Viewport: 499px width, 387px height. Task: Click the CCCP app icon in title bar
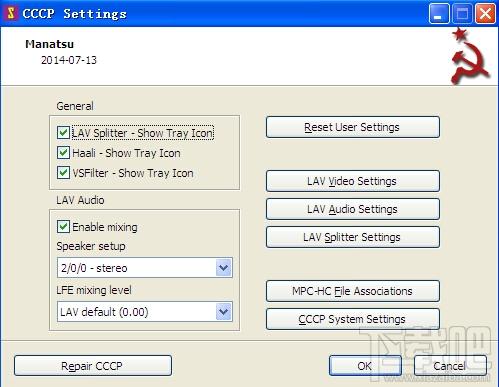tap(11, 13)
